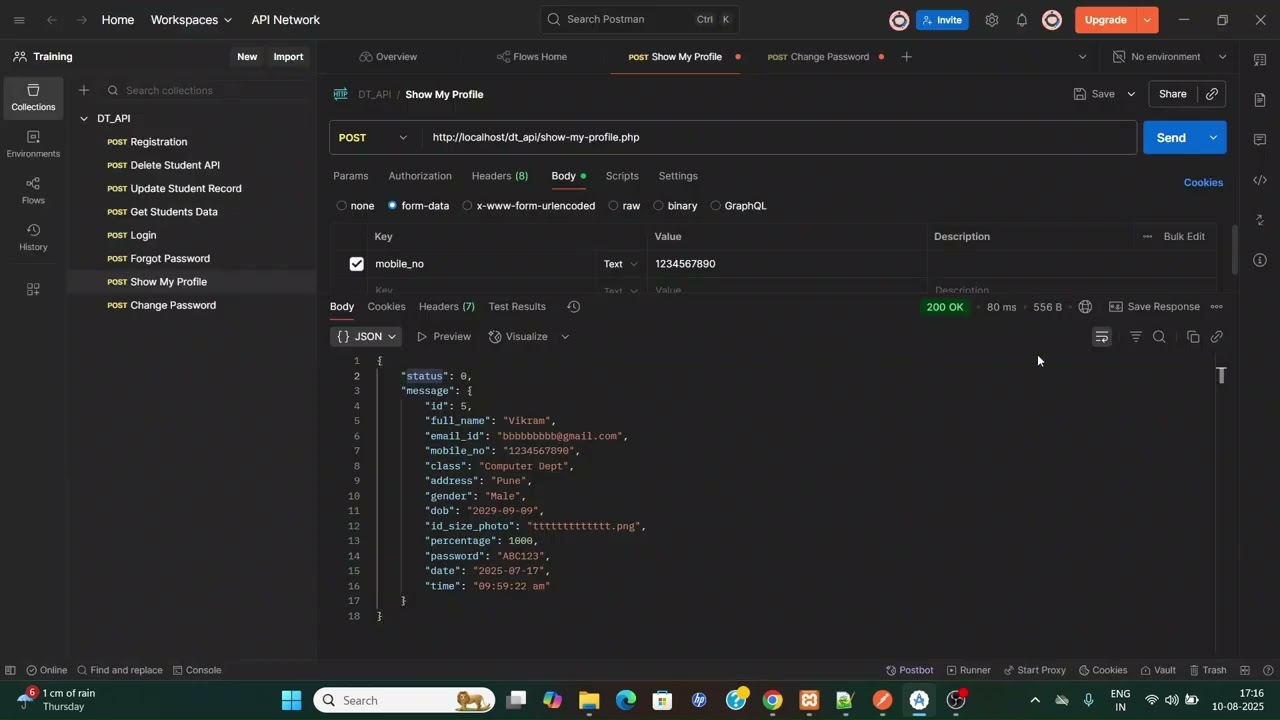Click the Send button

pyautogui.click(x=1171, y=138)
